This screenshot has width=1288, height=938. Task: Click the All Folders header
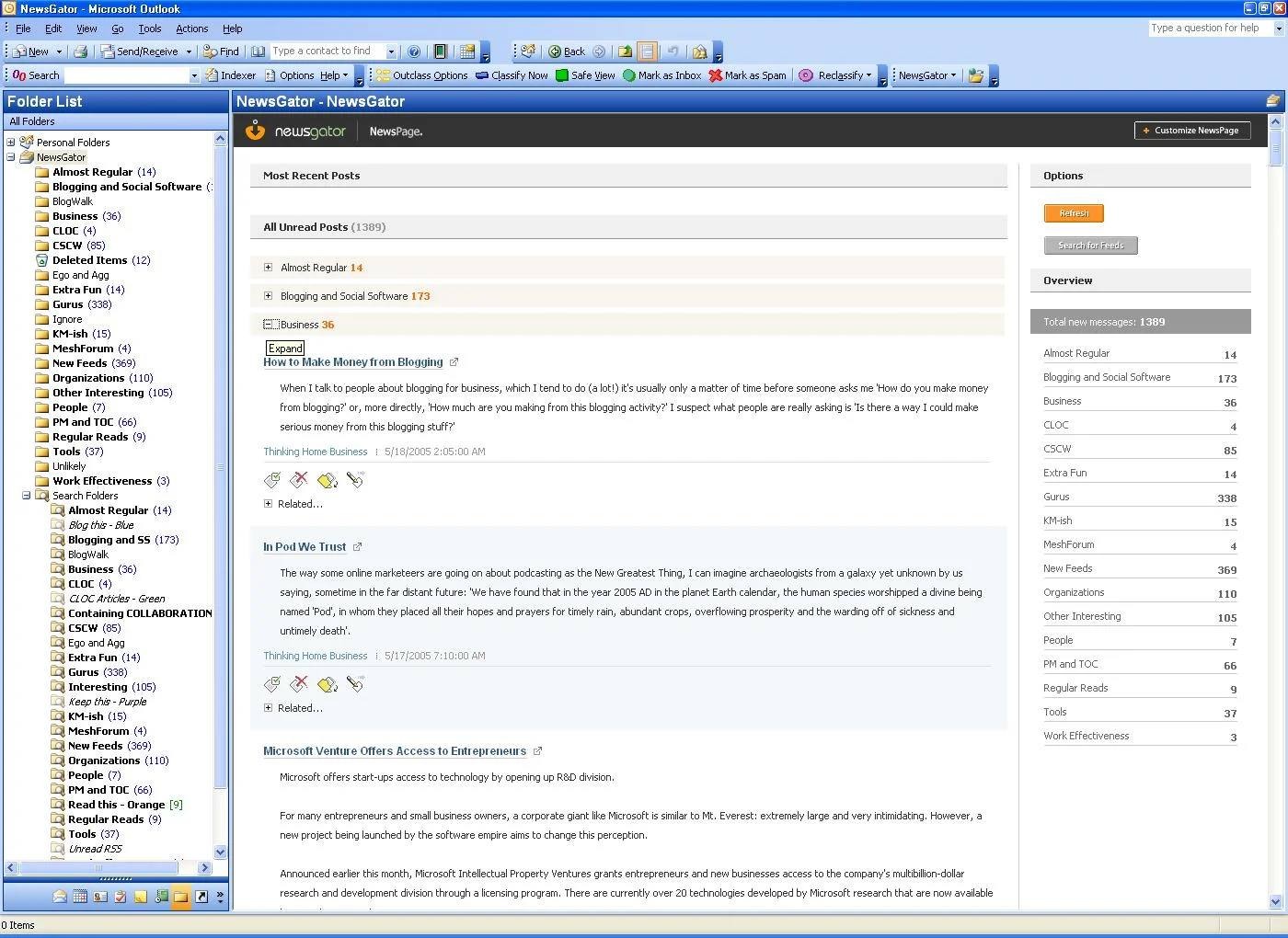(116, 121)
